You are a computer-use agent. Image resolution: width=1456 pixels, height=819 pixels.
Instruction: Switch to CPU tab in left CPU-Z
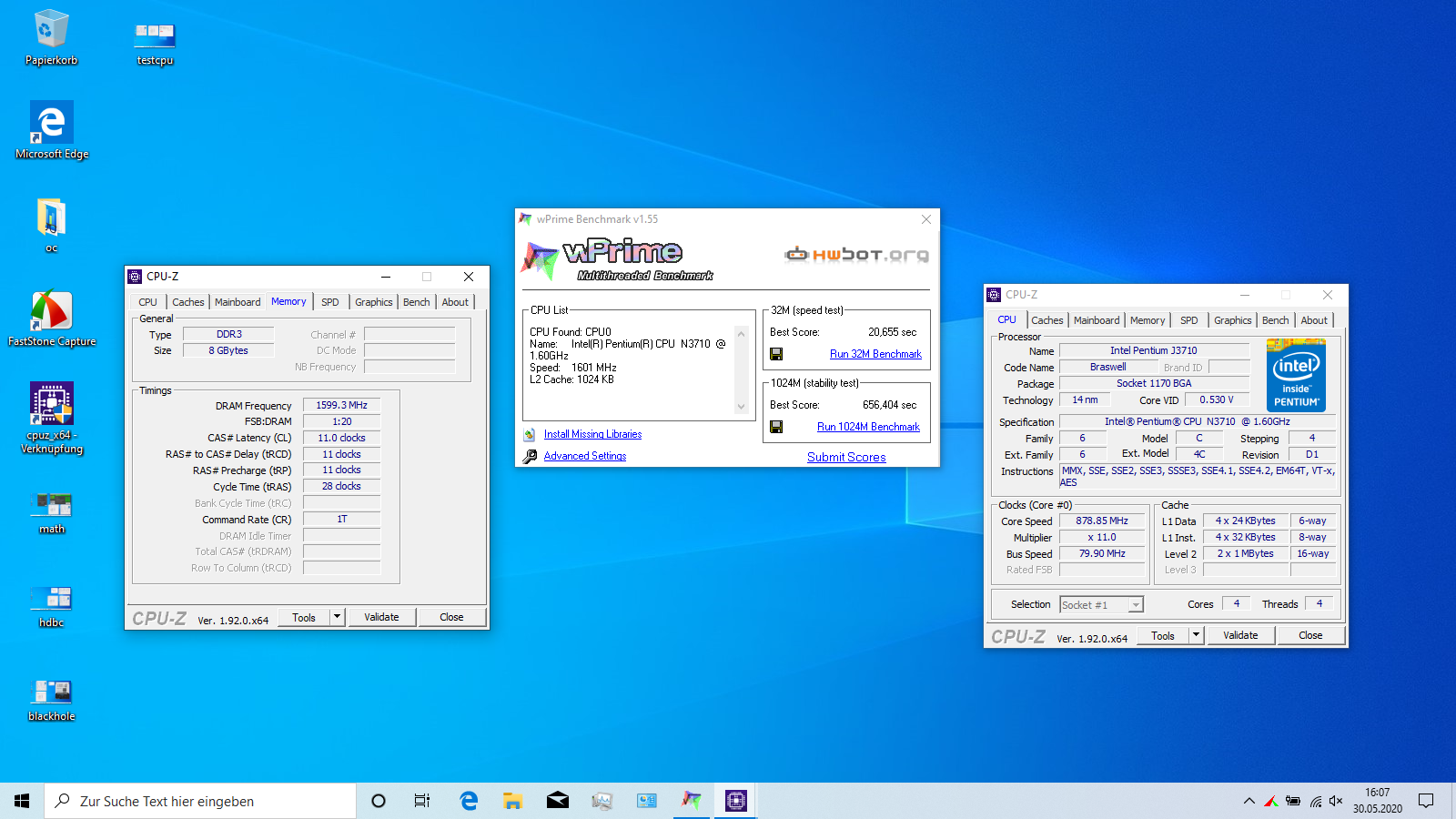(x=147, y=302)
